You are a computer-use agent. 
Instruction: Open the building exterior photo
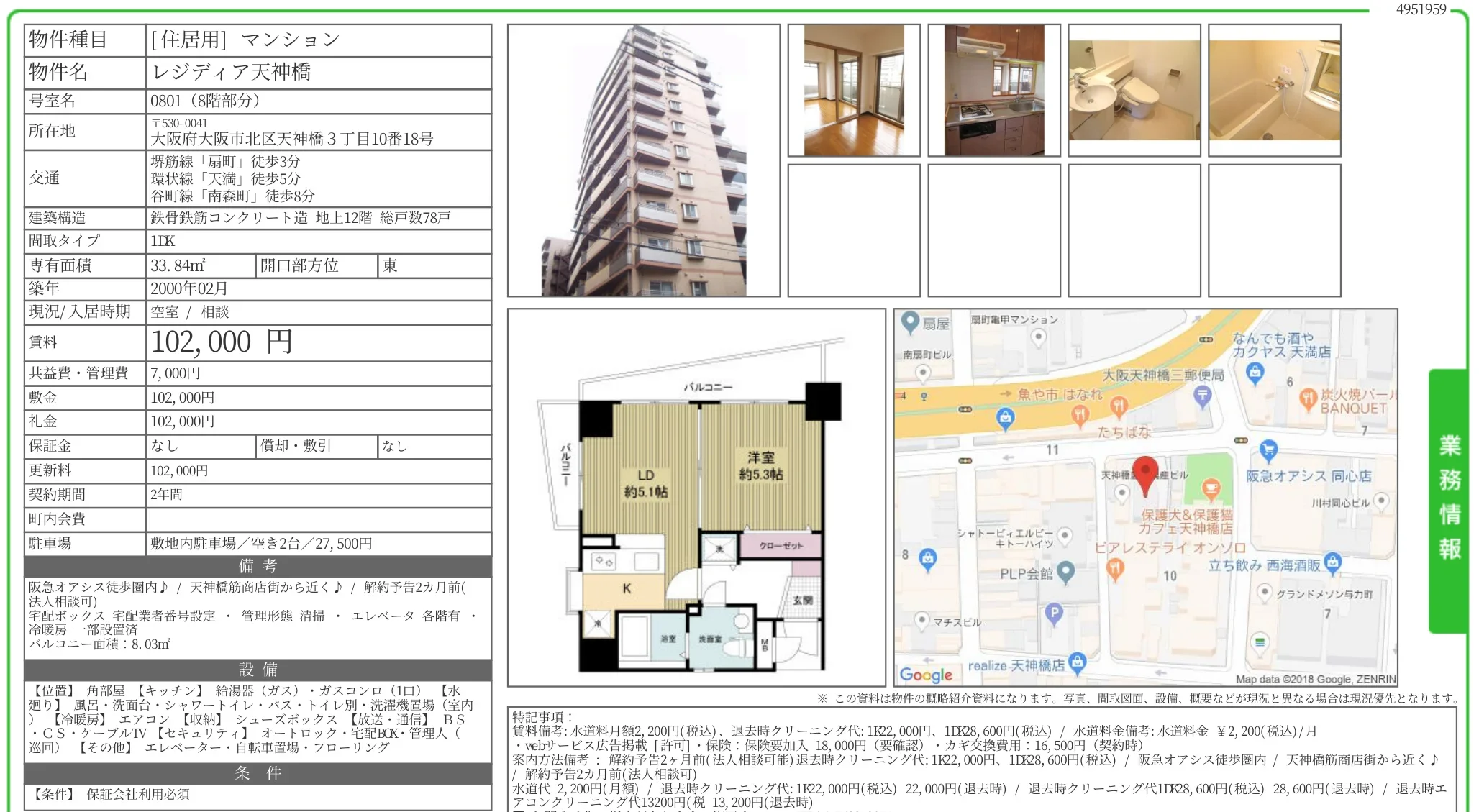point(644,160)
